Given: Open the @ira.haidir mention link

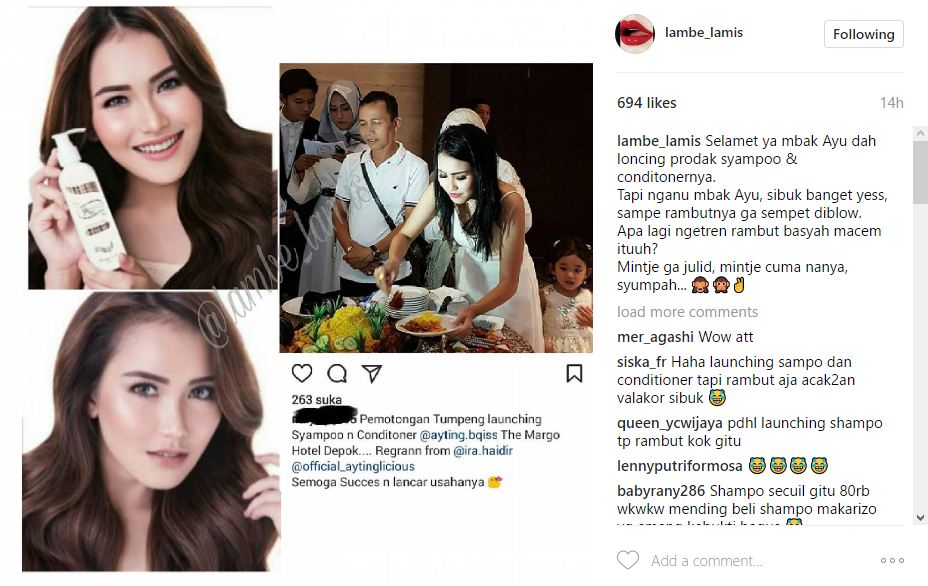Looking at the screenshot, I should point(483,451).
